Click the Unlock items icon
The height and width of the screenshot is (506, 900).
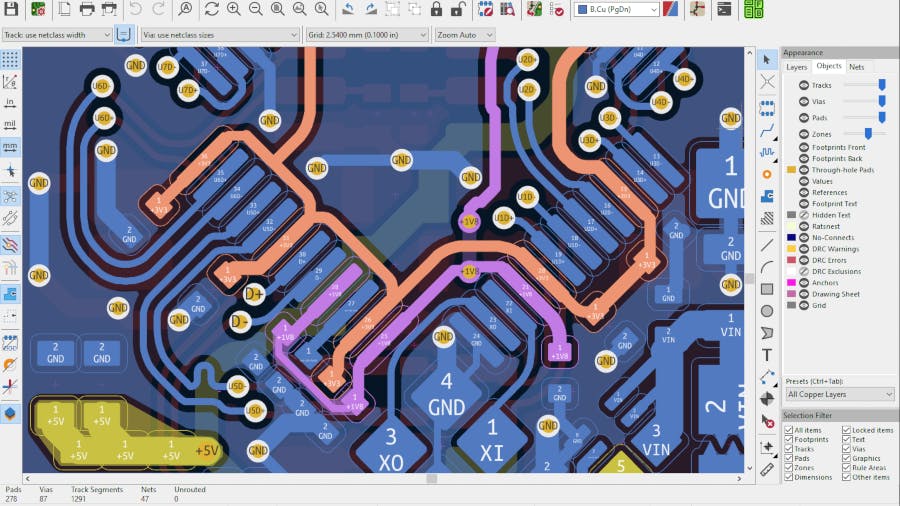pyautogui.click(x=457, y=9)
